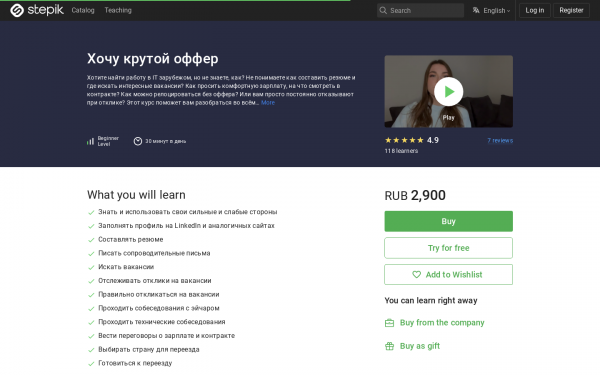The height and width of the screenshot is (375, 600).
Task: Click the heart icon in Add to Wishlist
Action: click(416, 274)
